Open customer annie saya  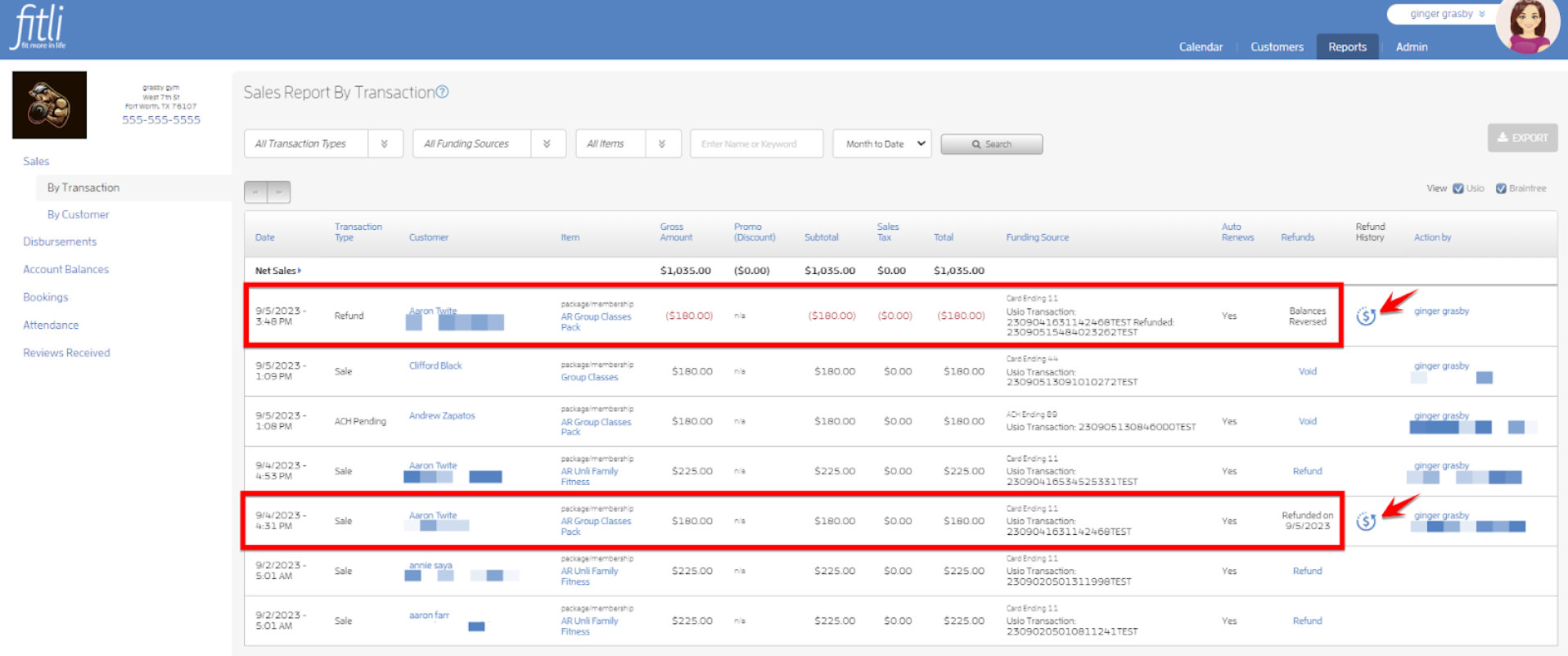pos(430,565)
